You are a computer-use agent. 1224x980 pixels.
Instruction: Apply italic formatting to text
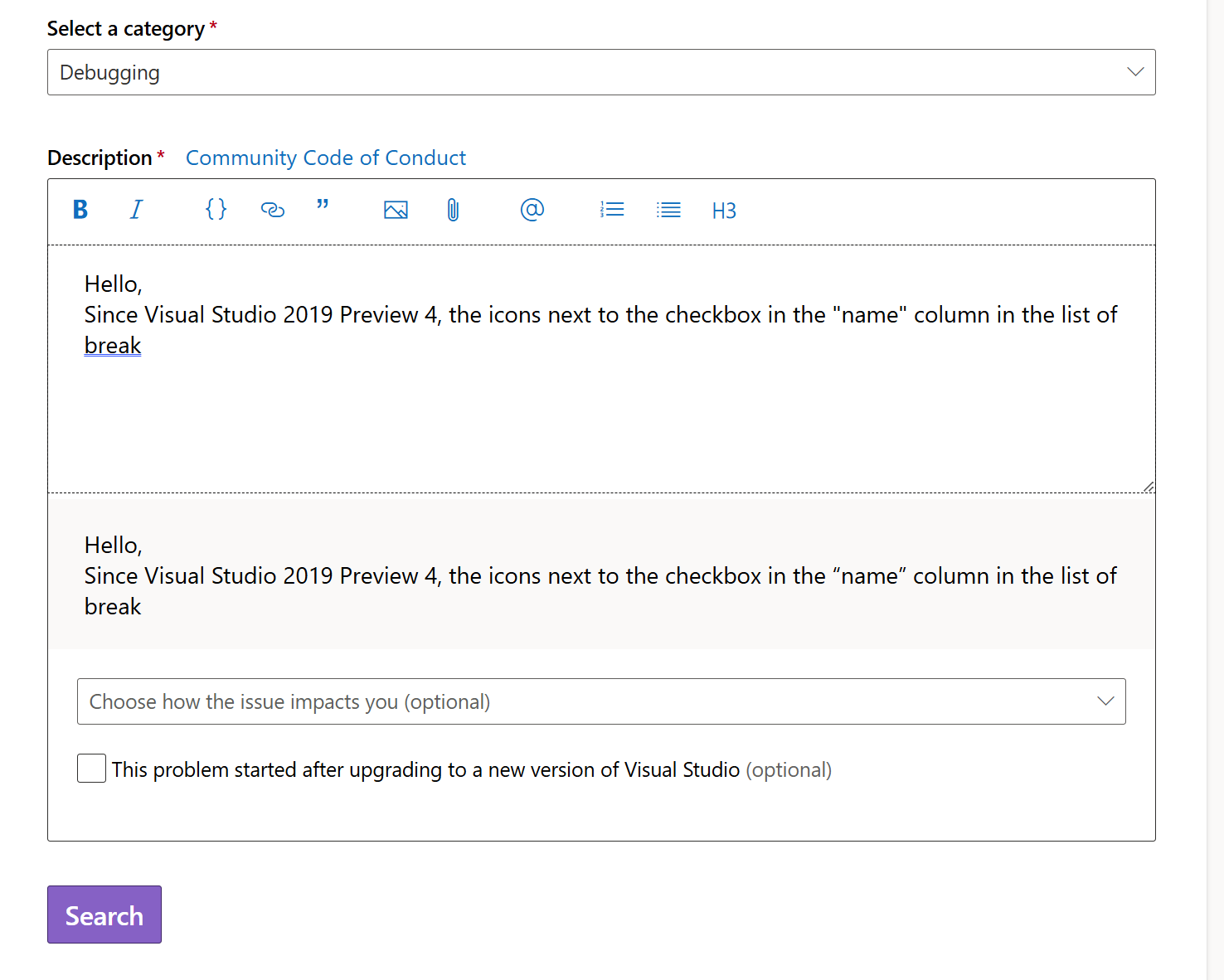click(136, 210)
